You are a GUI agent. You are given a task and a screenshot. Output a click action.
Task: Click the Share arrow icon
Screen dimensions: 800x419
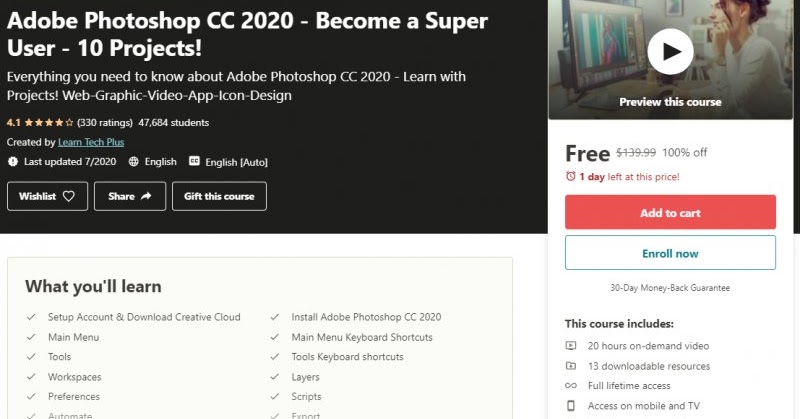[x=146, y=197]
